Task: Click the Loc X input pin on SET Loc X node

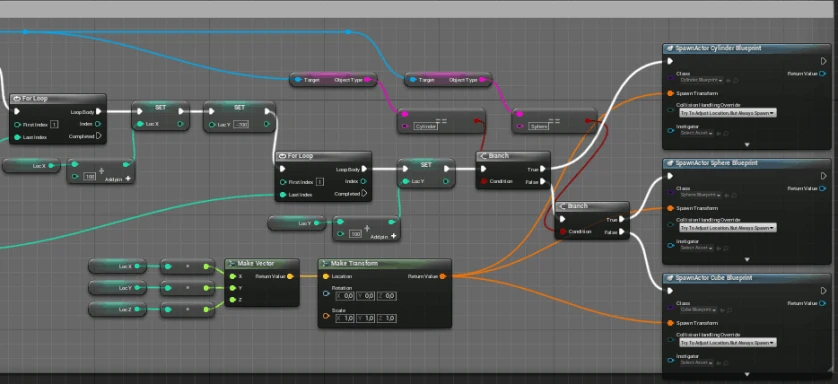Action: tap(140, 124)
